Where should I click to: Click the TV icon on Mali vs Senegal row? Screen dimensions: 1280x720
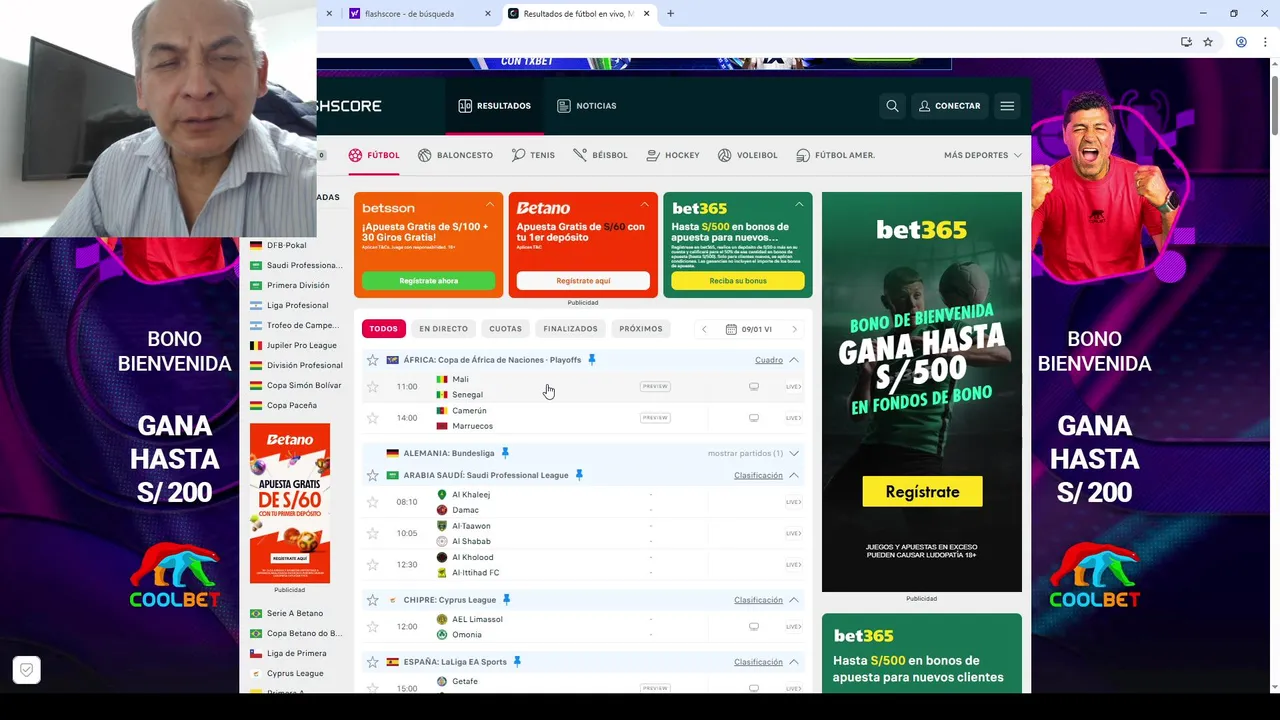click(x=754, y=387)
